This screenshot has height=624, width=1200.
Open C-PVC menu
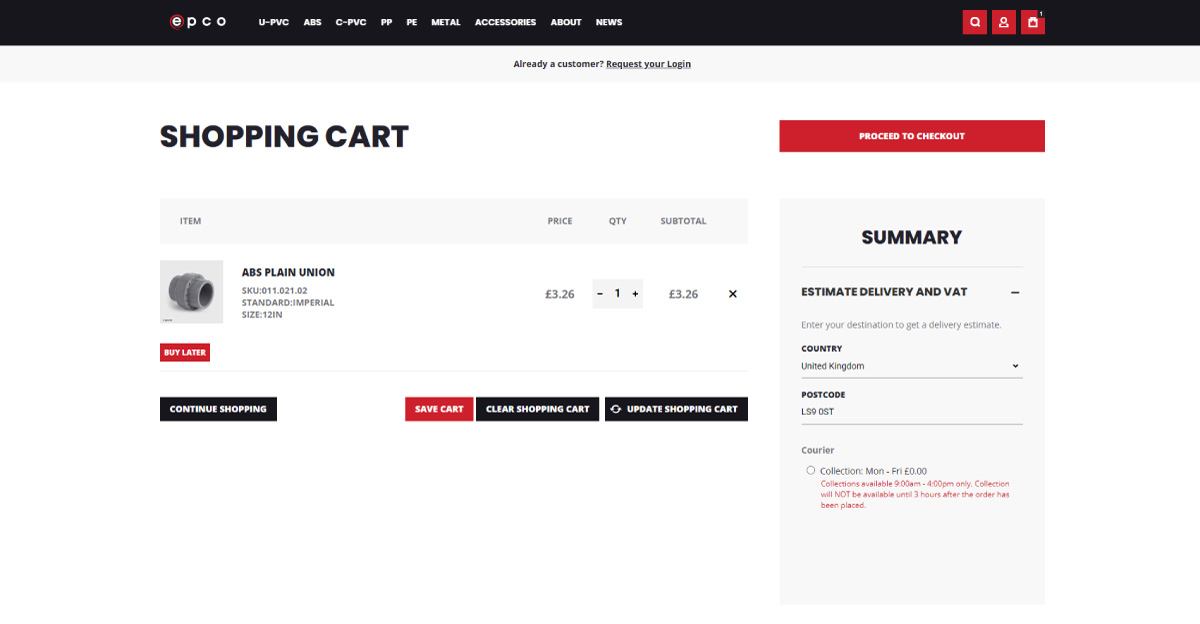(351, 22)
